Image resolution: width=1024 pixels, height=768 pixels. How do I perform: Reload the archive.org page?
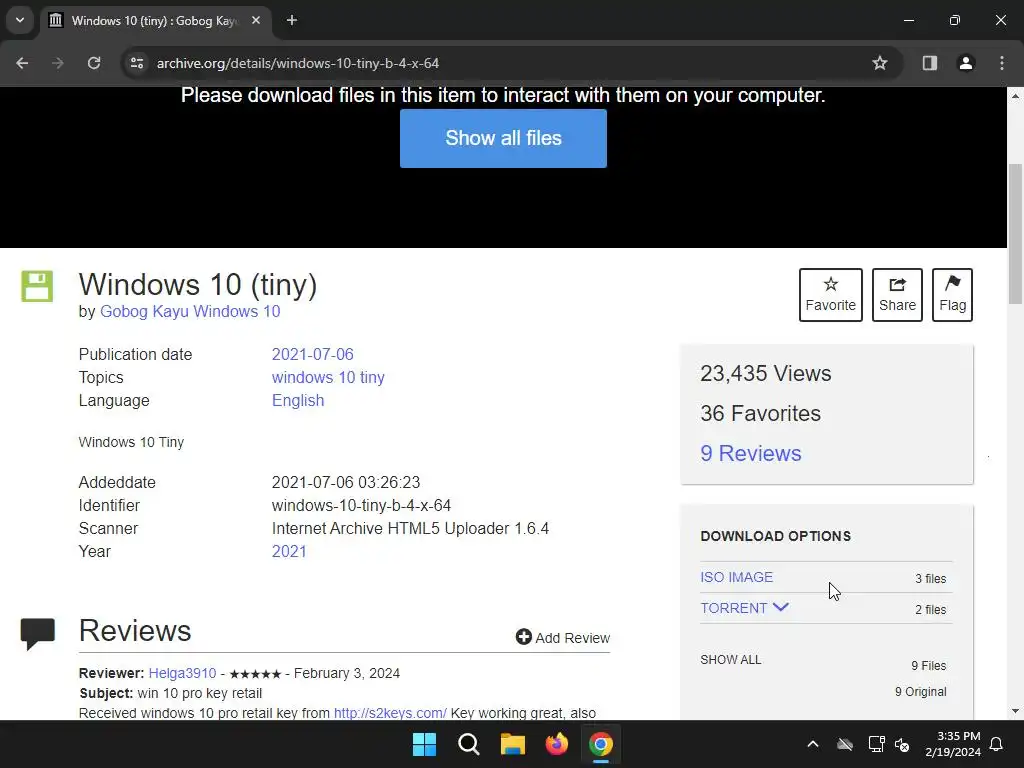tap(94, 63)
